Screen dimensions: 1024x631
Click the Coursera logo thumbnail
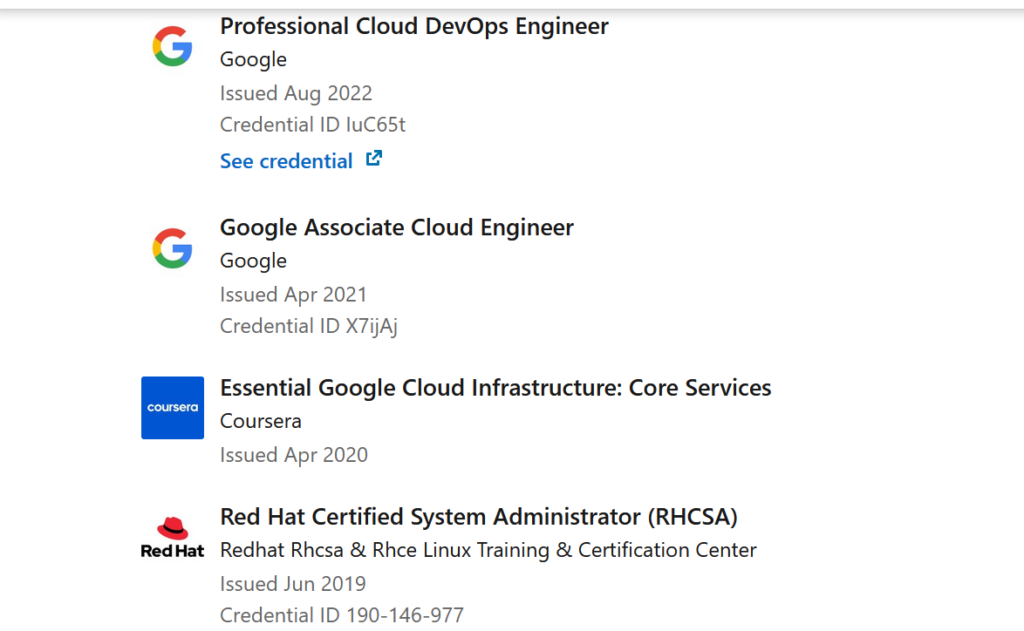(x=172, y=408)
